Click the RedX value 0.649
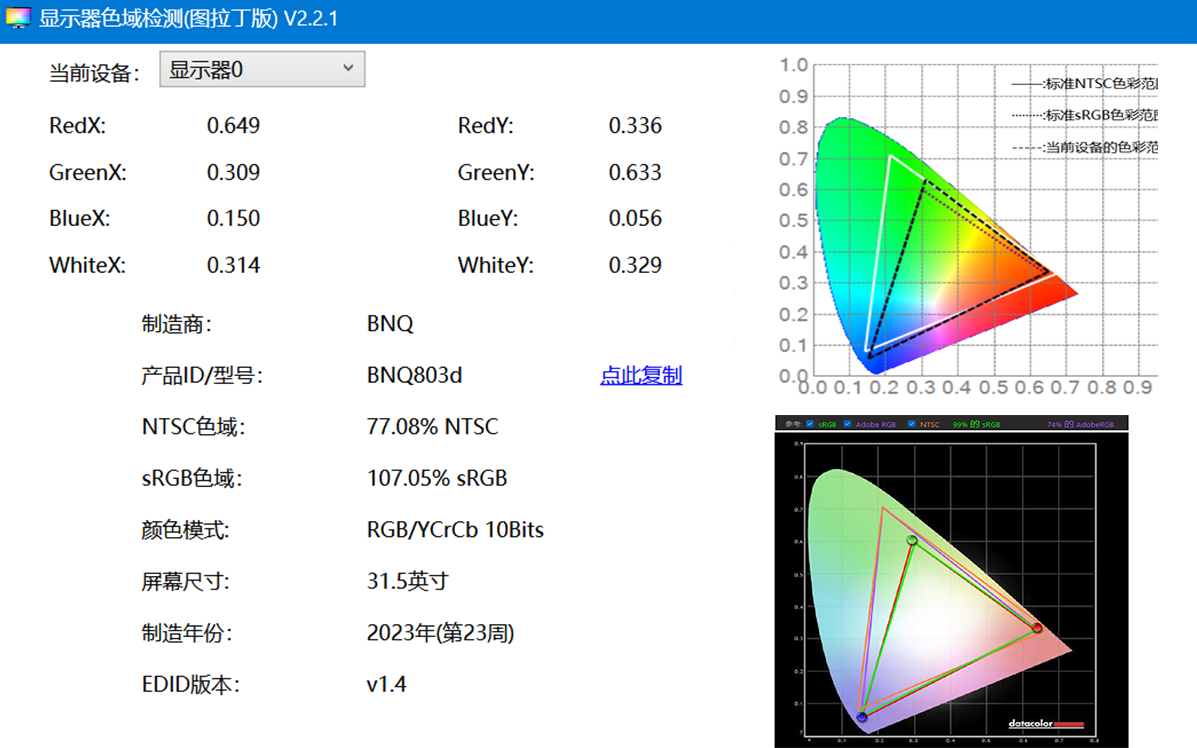The width and height of the screenshot is (1197, 748). pyautogui.click(x=233, y=126)
